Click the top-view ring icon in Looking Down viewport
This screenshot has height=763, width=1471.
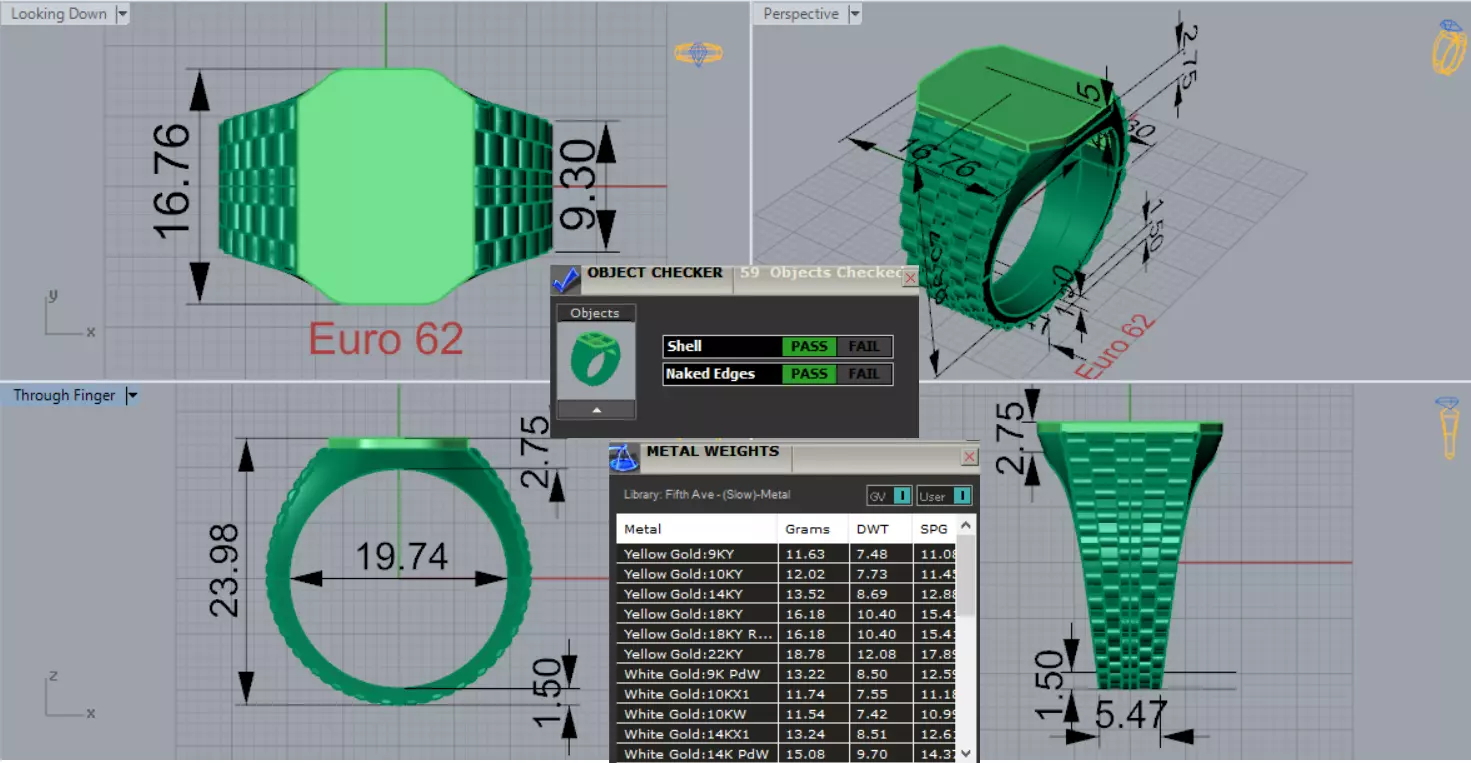pyautogui.click(x=698, y=54)
